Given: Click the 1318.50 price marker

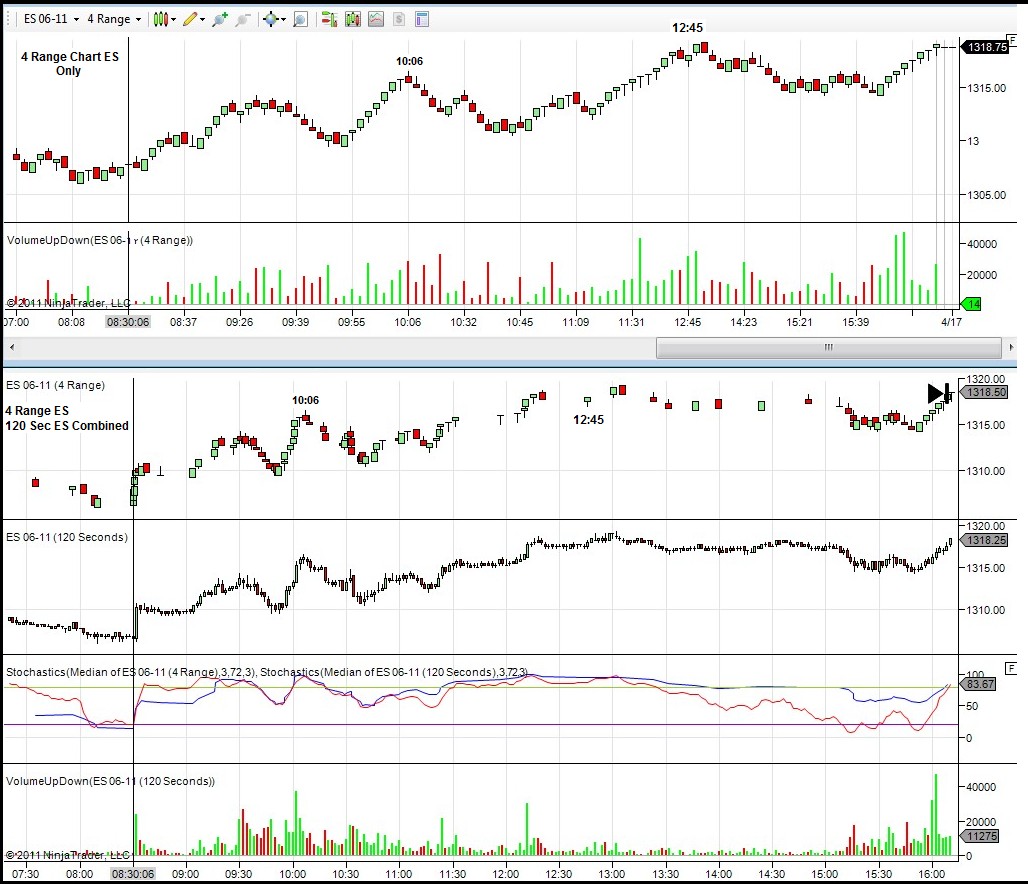Looking at the screenshot, I should pos(985,392).
